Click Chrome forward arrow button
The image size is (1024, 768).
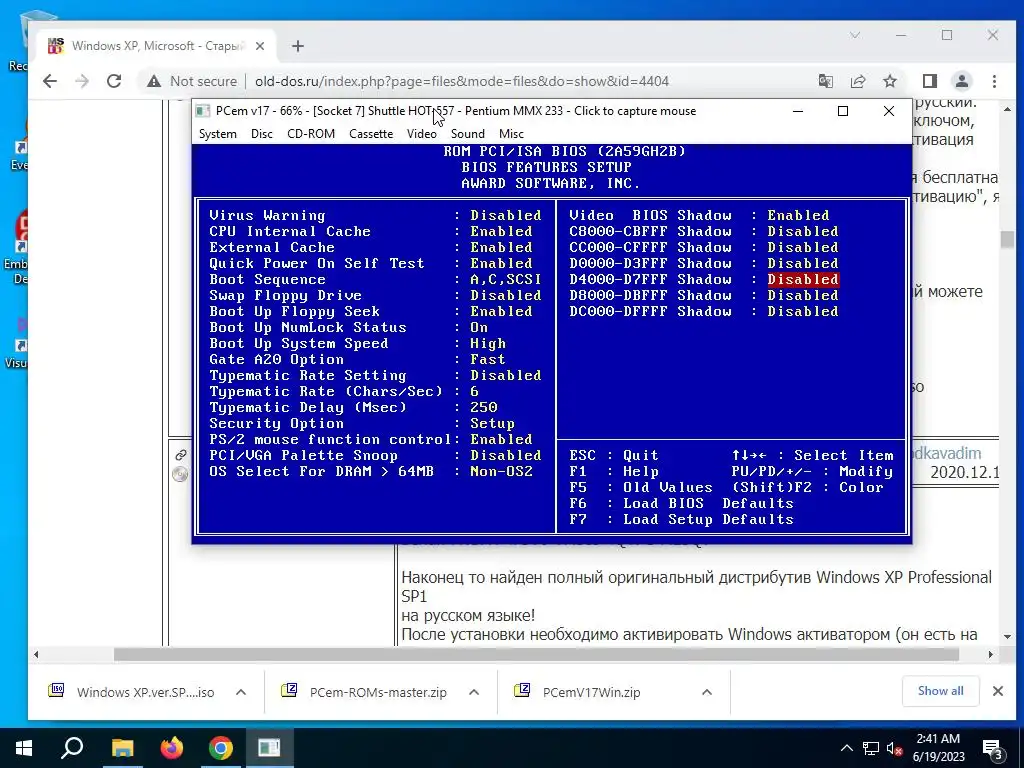pos(82,81)
